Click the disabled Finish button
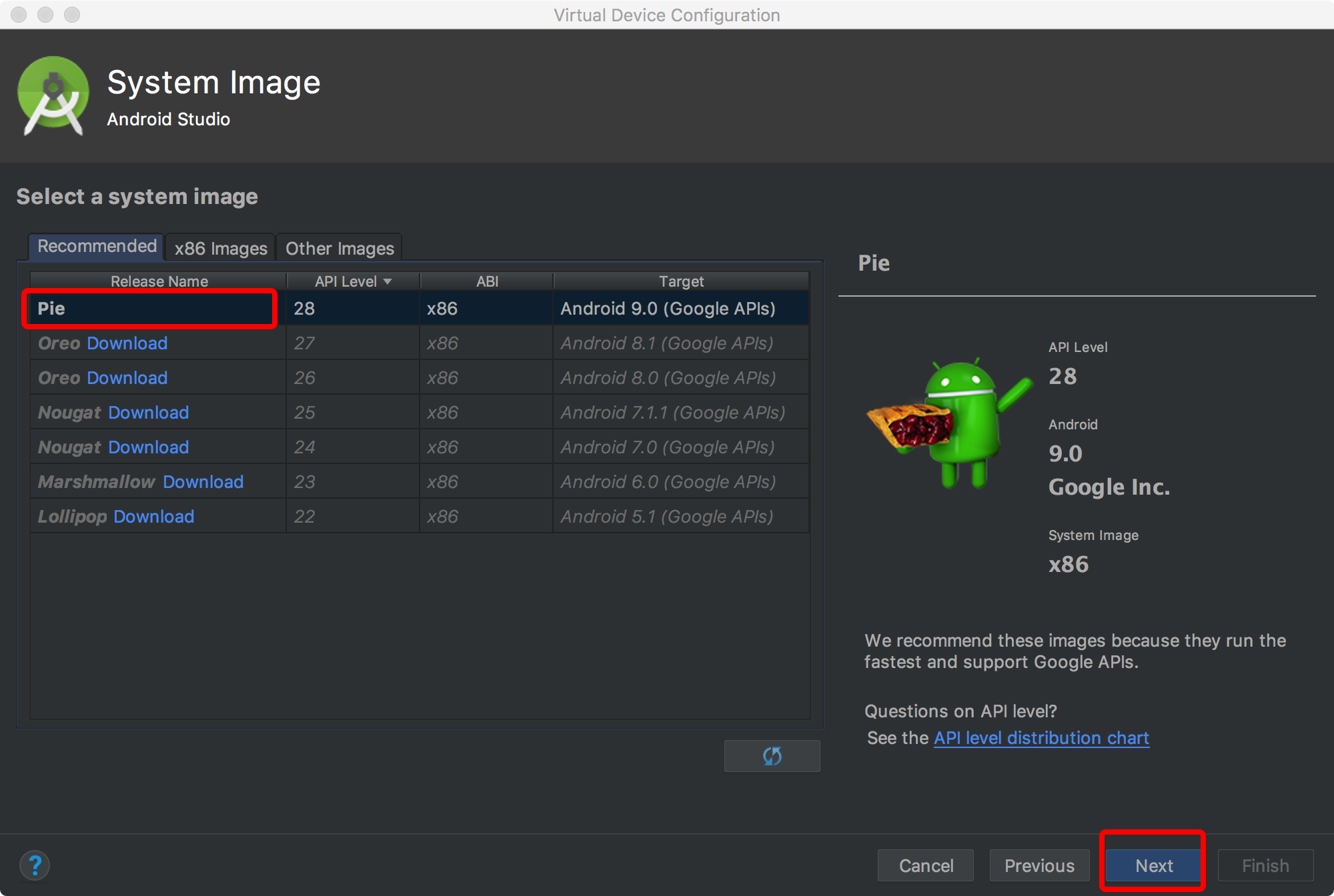1334x896 pixels. [1265, 865]
